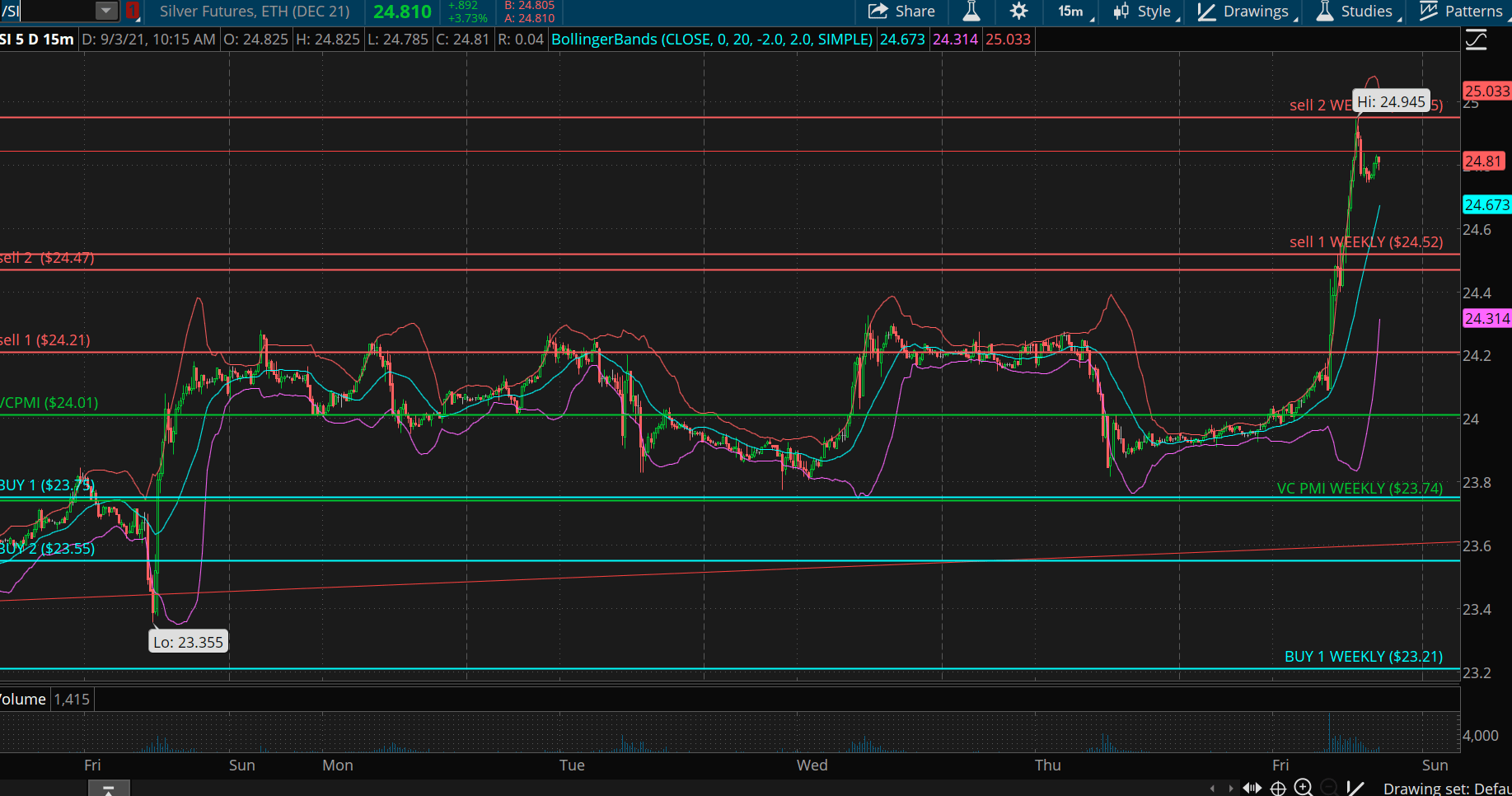Click the VC PMI WEEKLY ($23.74) label
The image size is (1512, 796).
point(1360,489)
